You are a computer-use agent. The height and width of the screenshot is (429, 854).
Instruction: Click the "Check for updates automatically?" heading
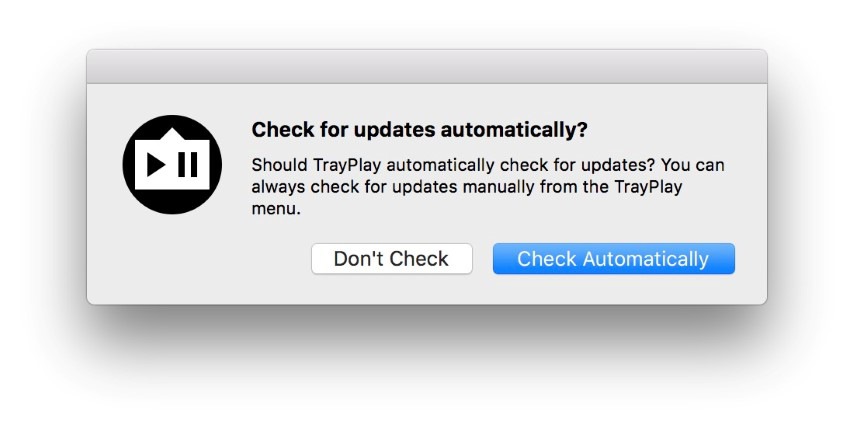coord(419,130)
